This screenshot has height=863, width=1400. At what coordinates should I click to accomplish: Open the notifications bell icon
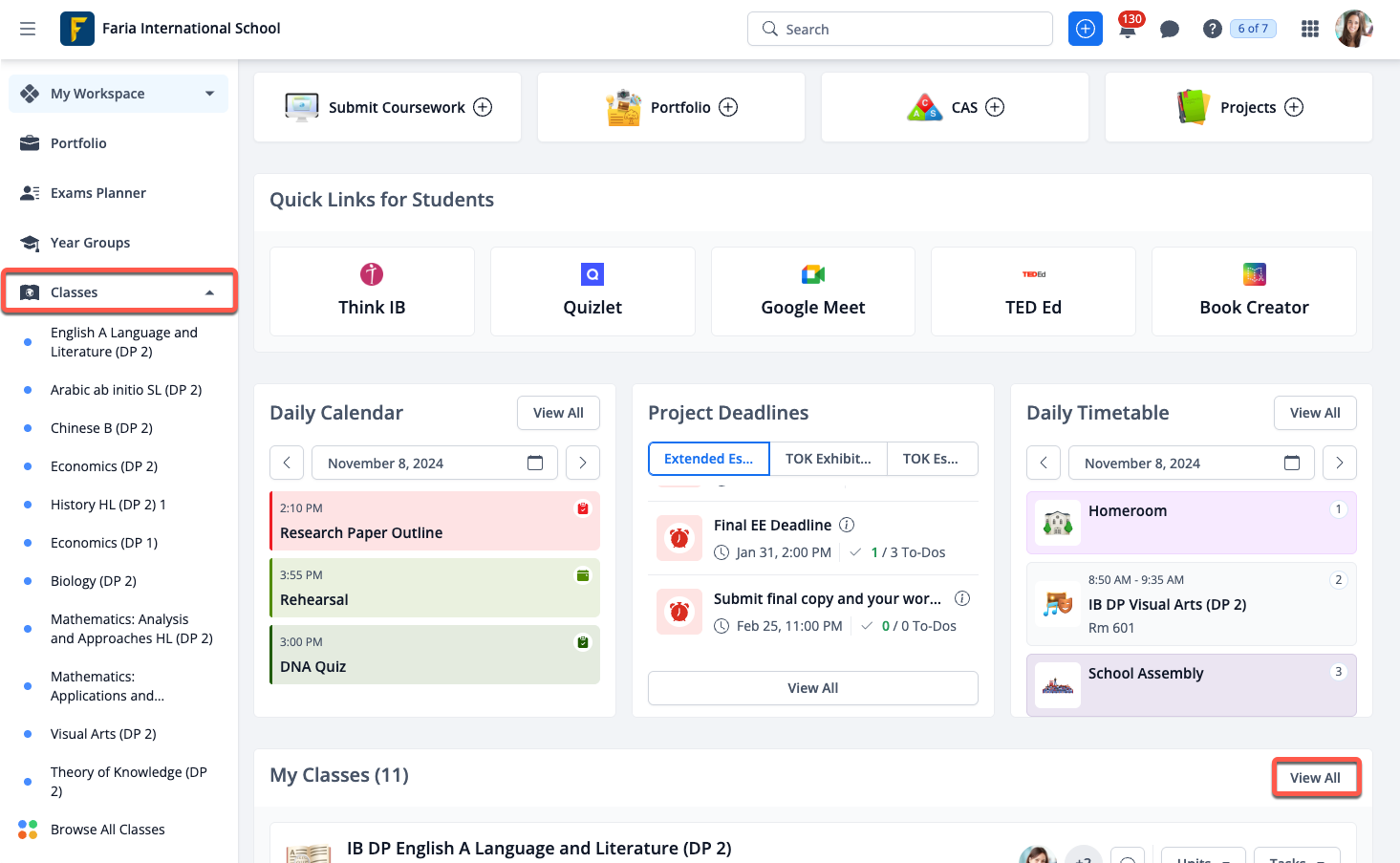coord(1128,30)
